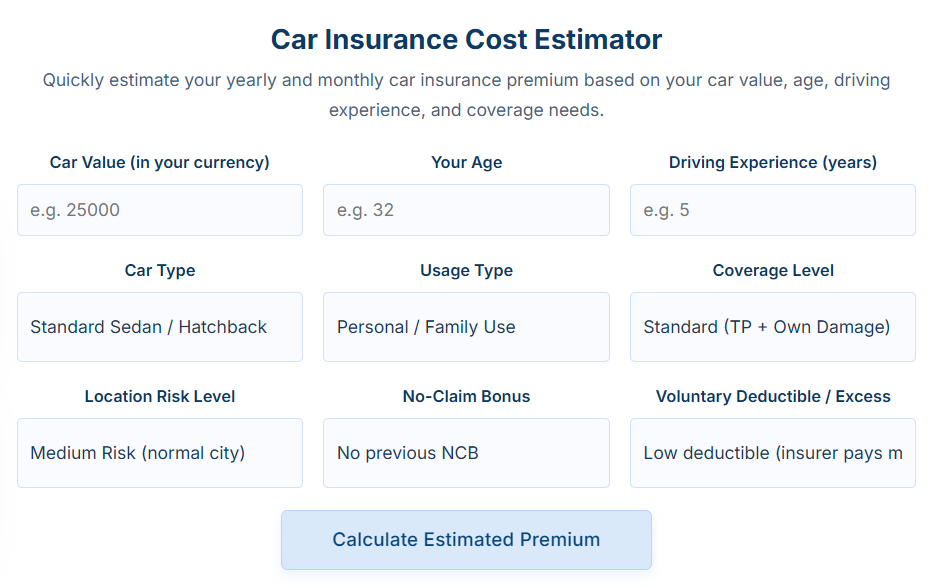The height and width of the screenshot is (588, 937).
Task: Click the No previous NCB selector
Action: point(466,453)
